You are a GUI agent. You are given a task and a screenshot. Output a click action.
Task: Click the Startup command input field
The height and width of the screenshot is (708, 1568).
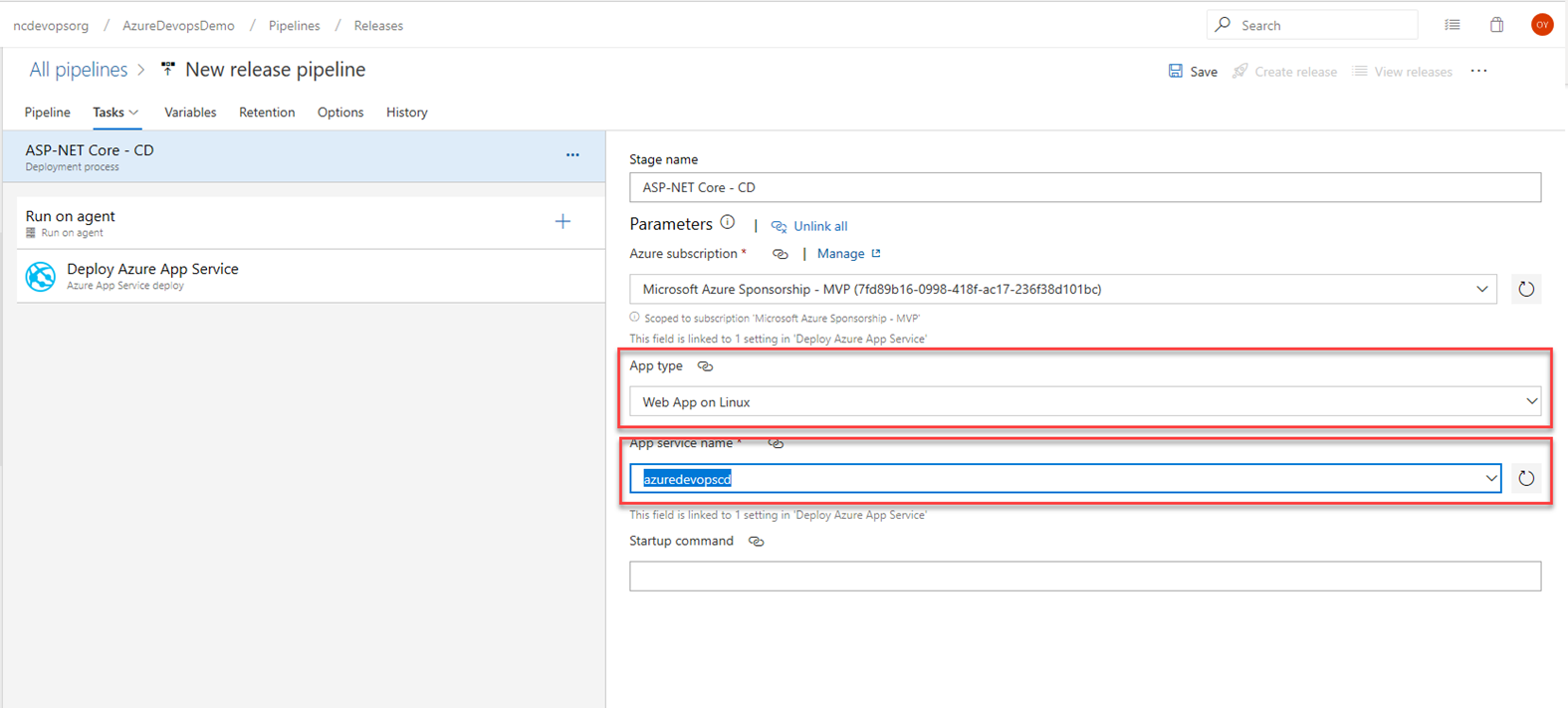coord(1085,576)
